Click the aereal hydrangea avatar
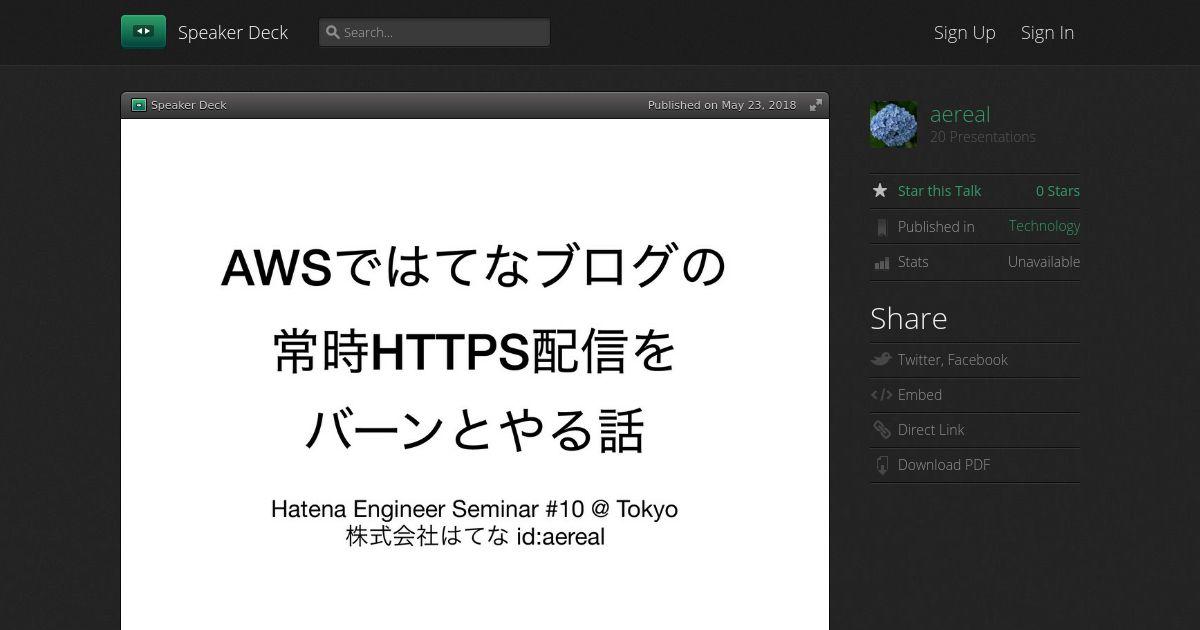This screenshot has width=1200, height=630. coord(893,124)
